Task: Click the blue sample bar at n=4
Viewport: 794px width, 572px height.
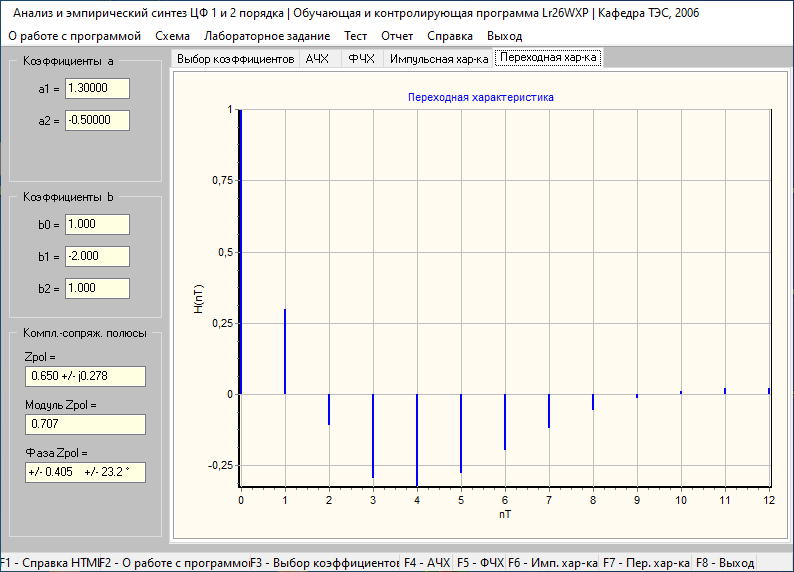Action: (x=417, y=440)
